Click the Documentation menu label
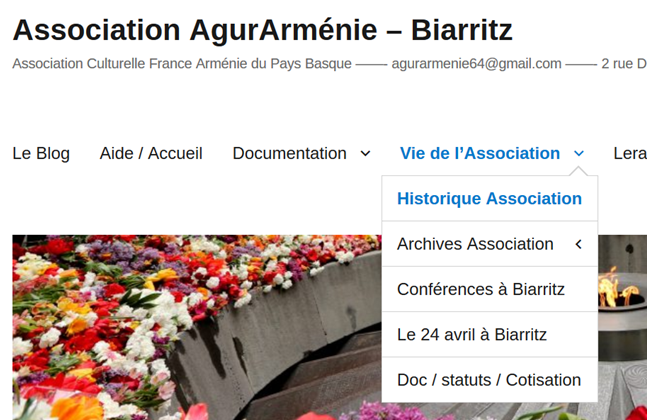 point(289,153)
